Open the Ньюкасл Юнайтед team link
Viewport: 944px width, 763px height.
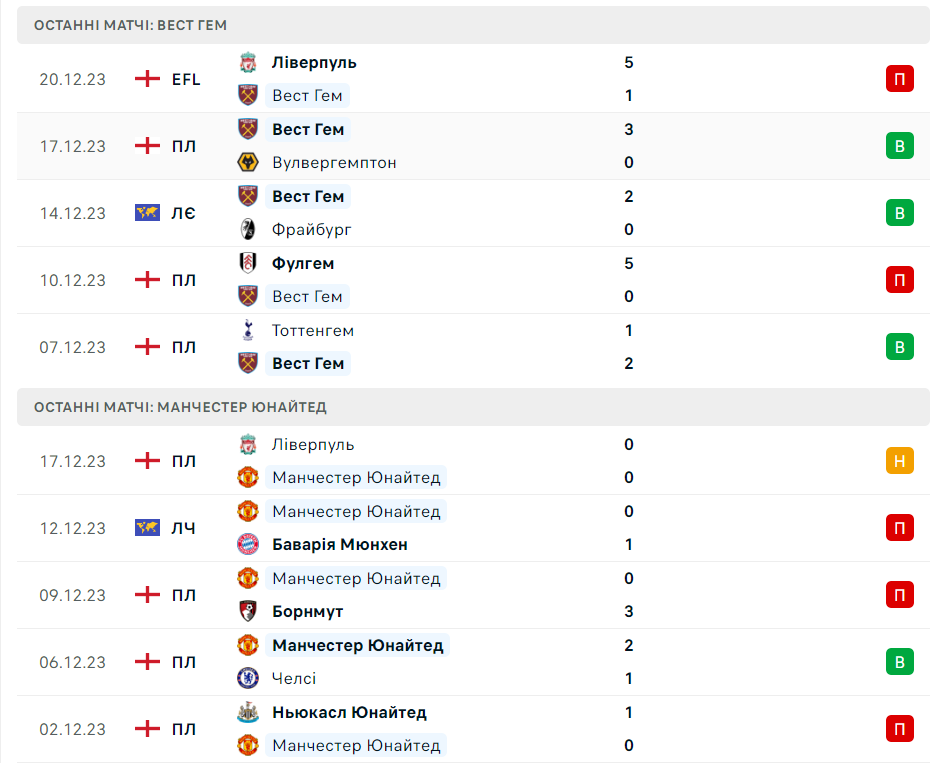click(x=349, y=712)
